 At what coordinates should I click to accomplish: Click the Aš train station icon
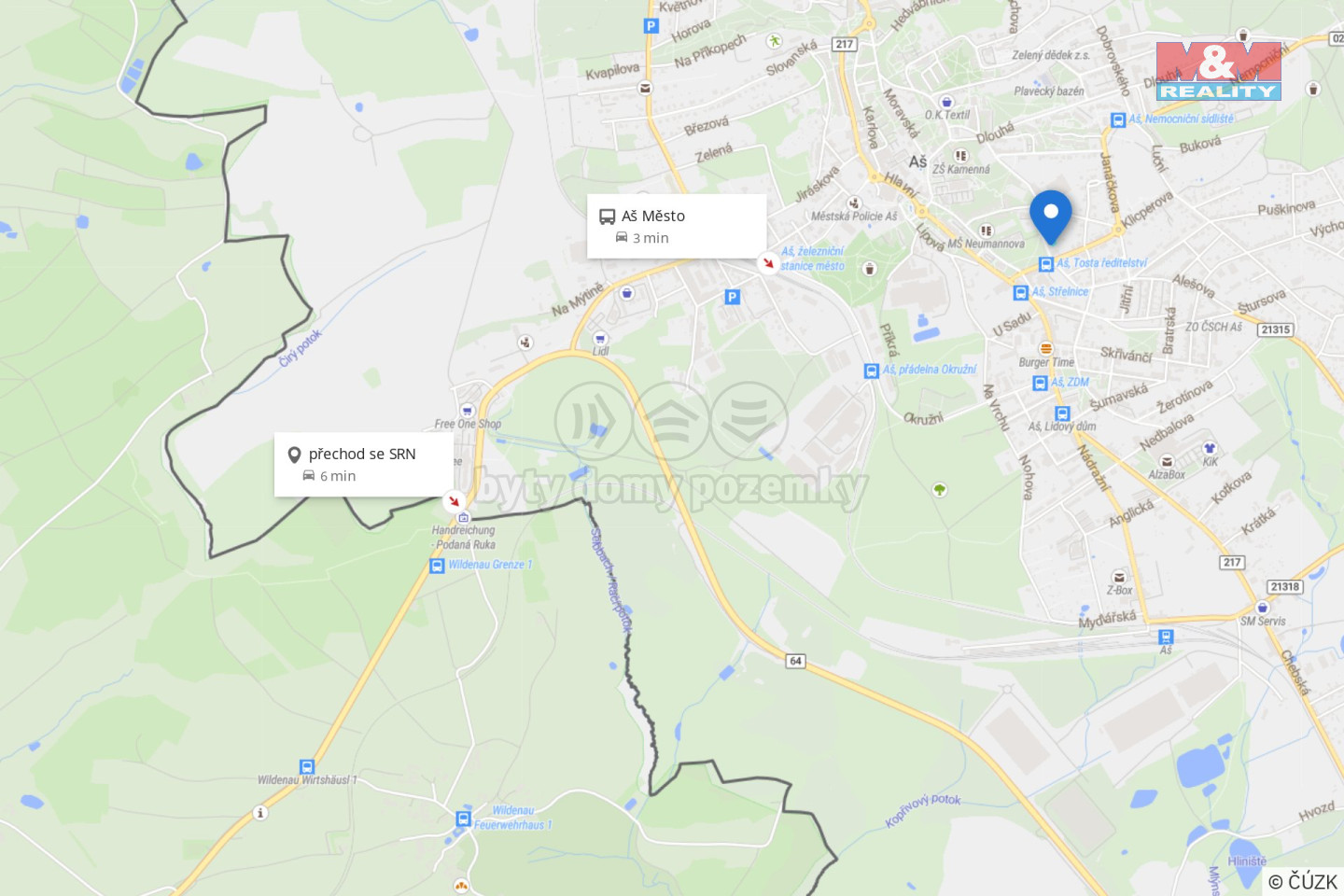(1166, 637)
